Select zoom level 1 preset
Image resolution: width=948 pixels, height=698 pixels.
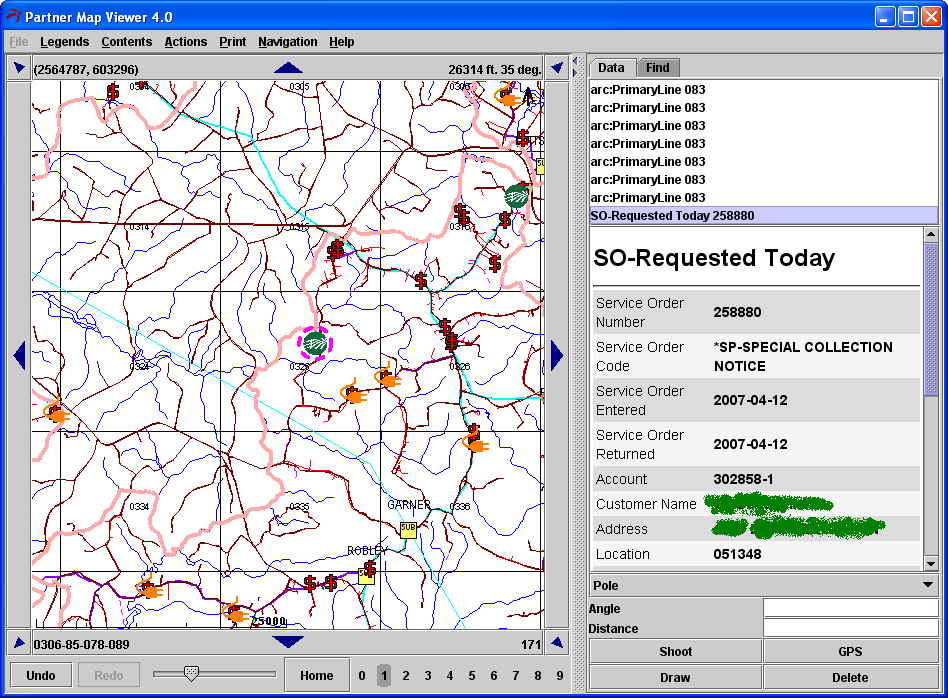tap(384, 676)
